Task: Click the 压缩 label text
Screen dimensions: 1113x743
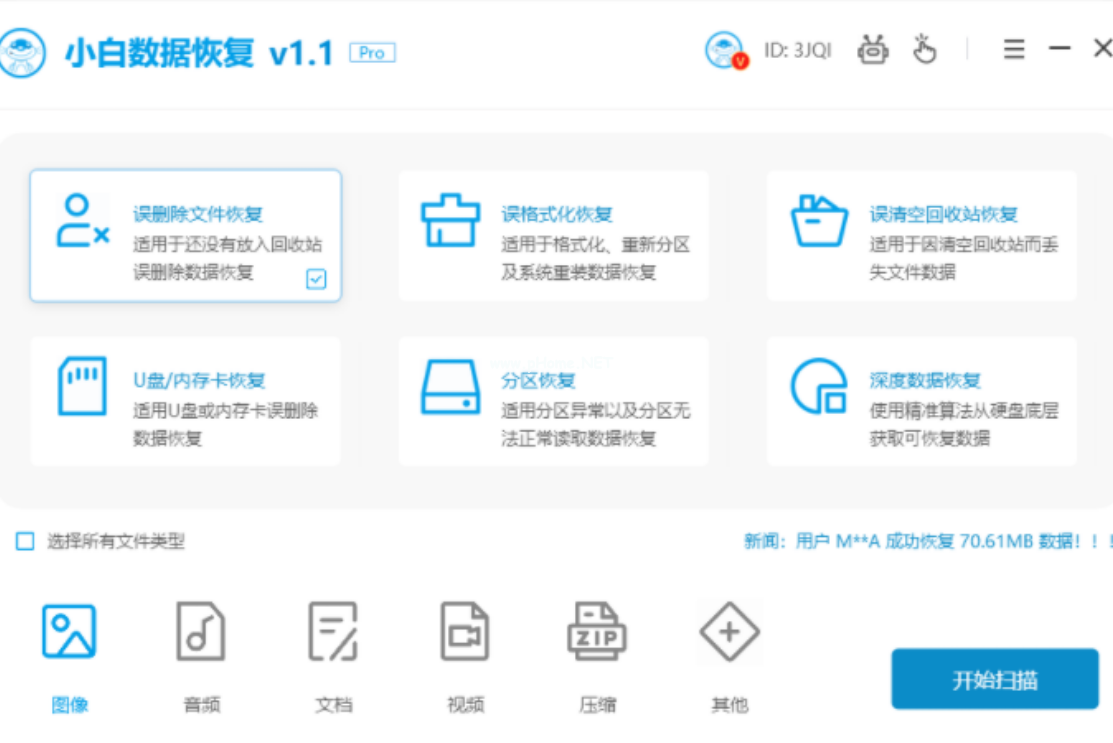Action: [x=598, y=705]
